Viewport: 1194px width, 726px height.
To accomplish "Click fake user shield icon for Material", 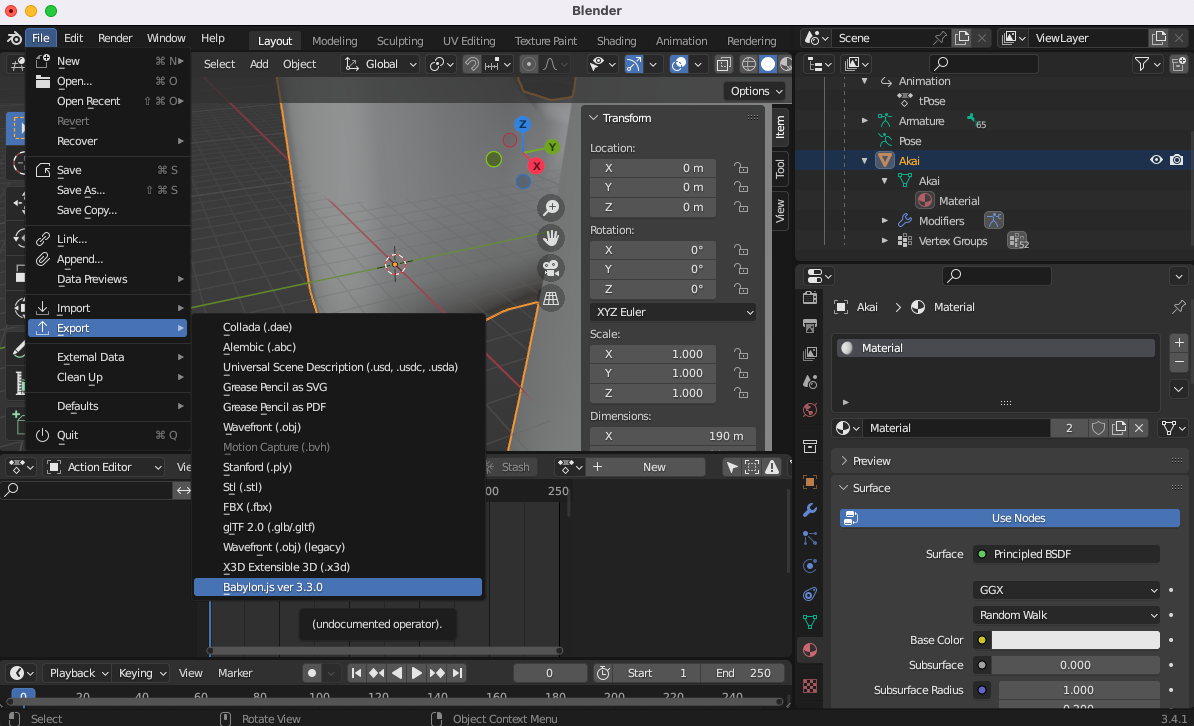I will [x=1098, y=428].
